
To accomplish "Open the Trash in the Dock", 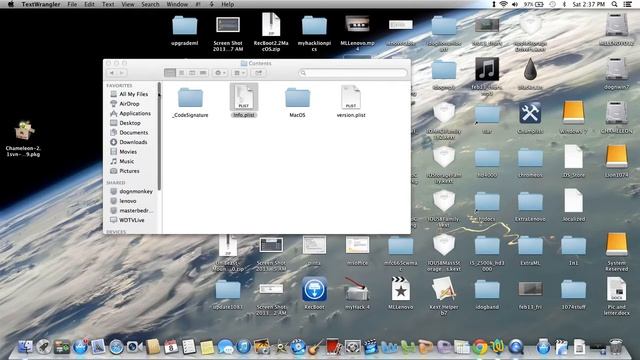I will point(616,347).
